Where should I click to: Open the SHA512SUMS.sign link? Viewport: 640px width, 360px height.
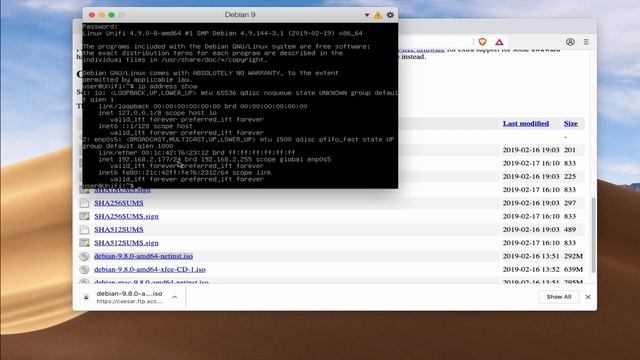click(x=127, y=243)
